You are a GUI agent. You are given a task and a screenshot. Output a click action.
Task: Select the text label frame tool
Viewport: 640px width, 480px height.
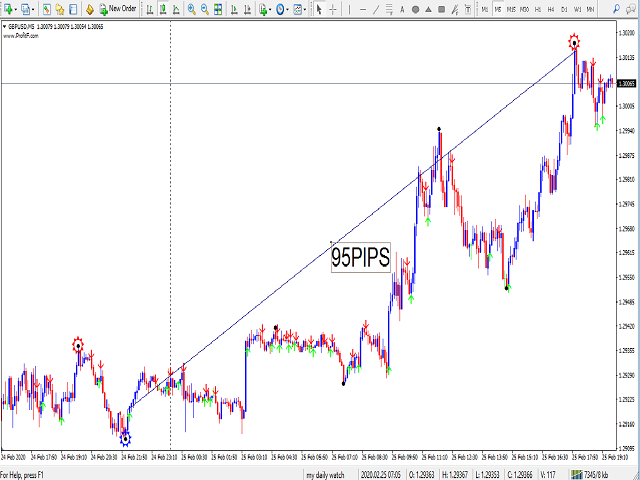[468, 9]
